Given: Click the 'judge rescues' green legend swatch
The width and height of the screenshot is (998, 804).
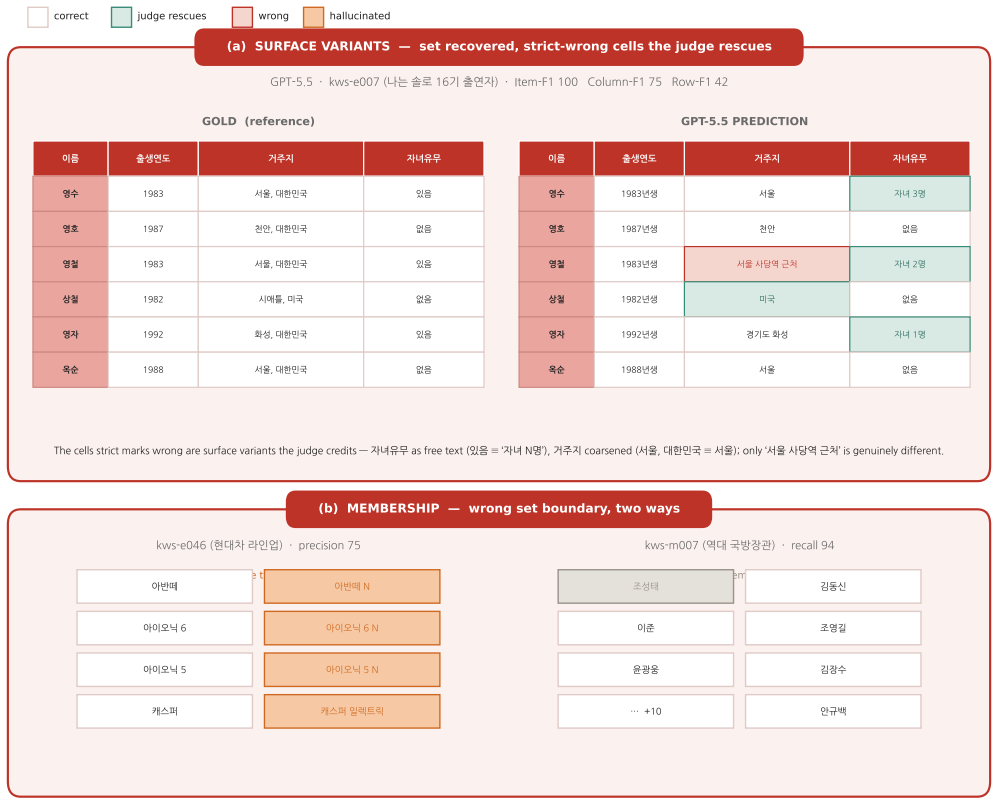Looking at the screenshot, I should tap(121, 17).
